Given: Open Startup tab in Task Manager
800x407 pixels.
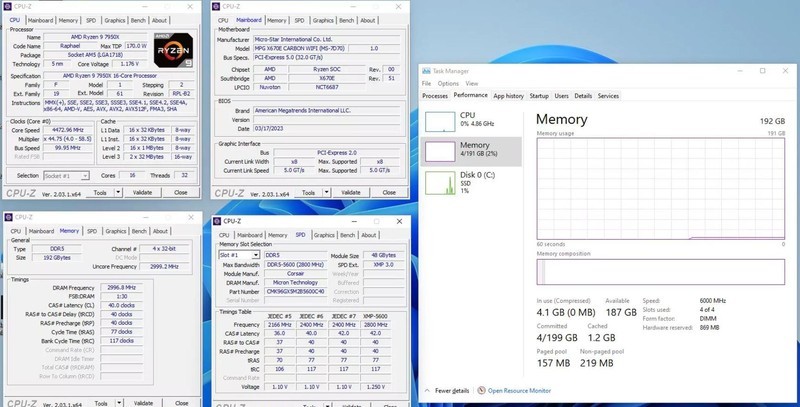Looking at the screenshot, I should tap(539, 96).
